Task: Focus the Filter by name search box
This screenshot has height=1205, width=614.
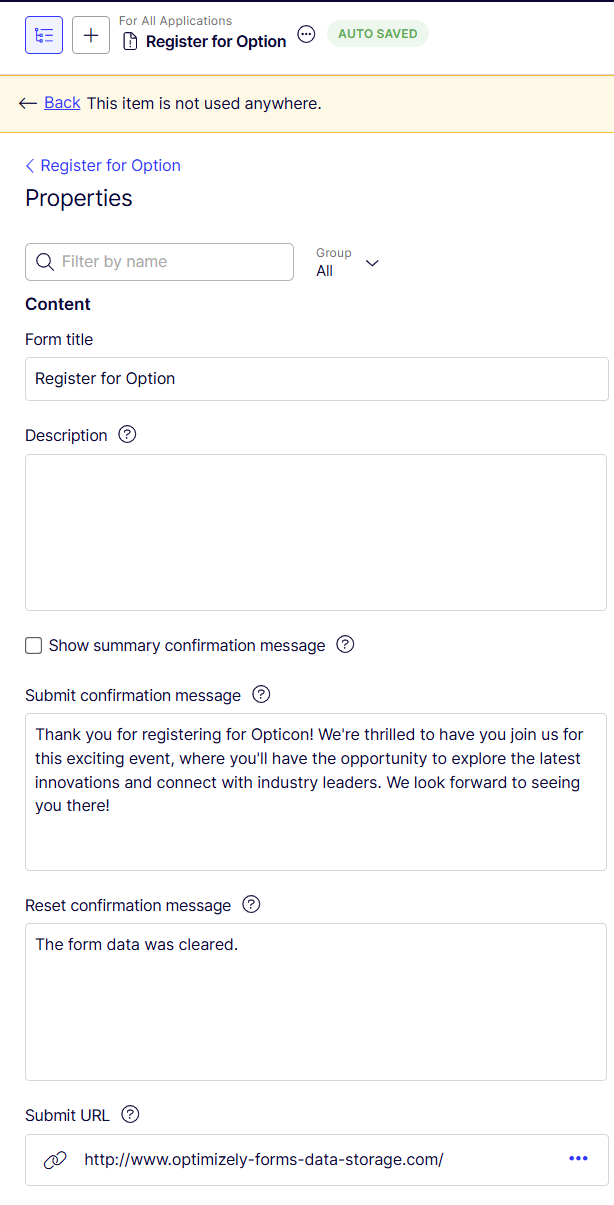Action: [160, 262]
